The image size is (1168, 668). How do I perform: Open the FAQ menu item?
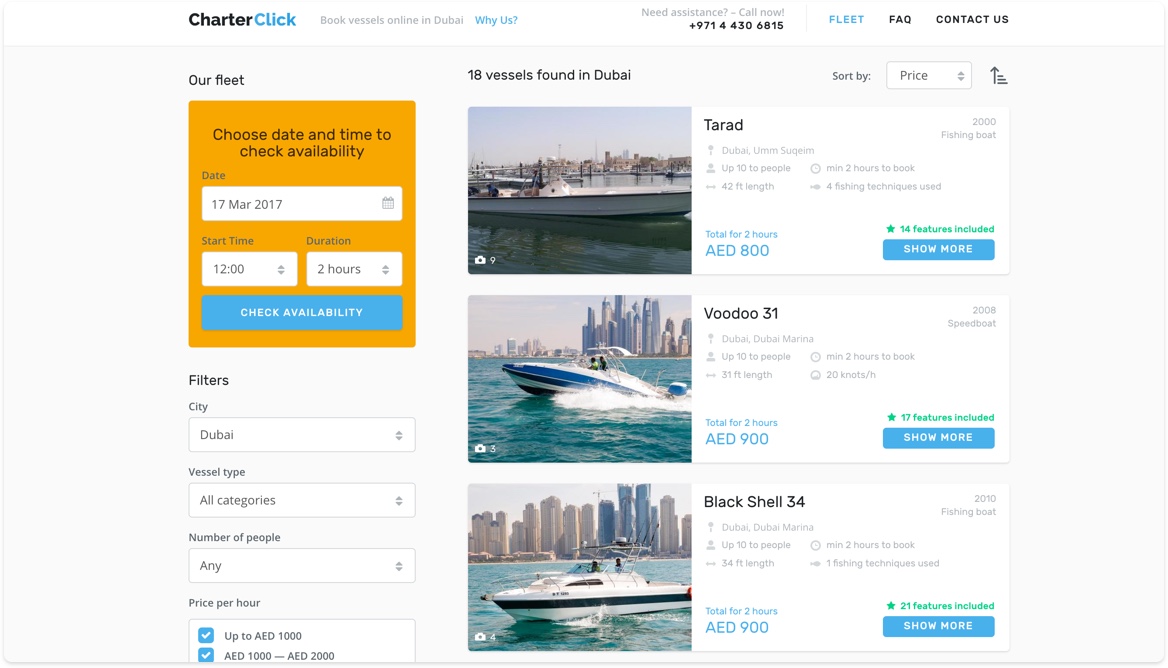coord(900,19)
